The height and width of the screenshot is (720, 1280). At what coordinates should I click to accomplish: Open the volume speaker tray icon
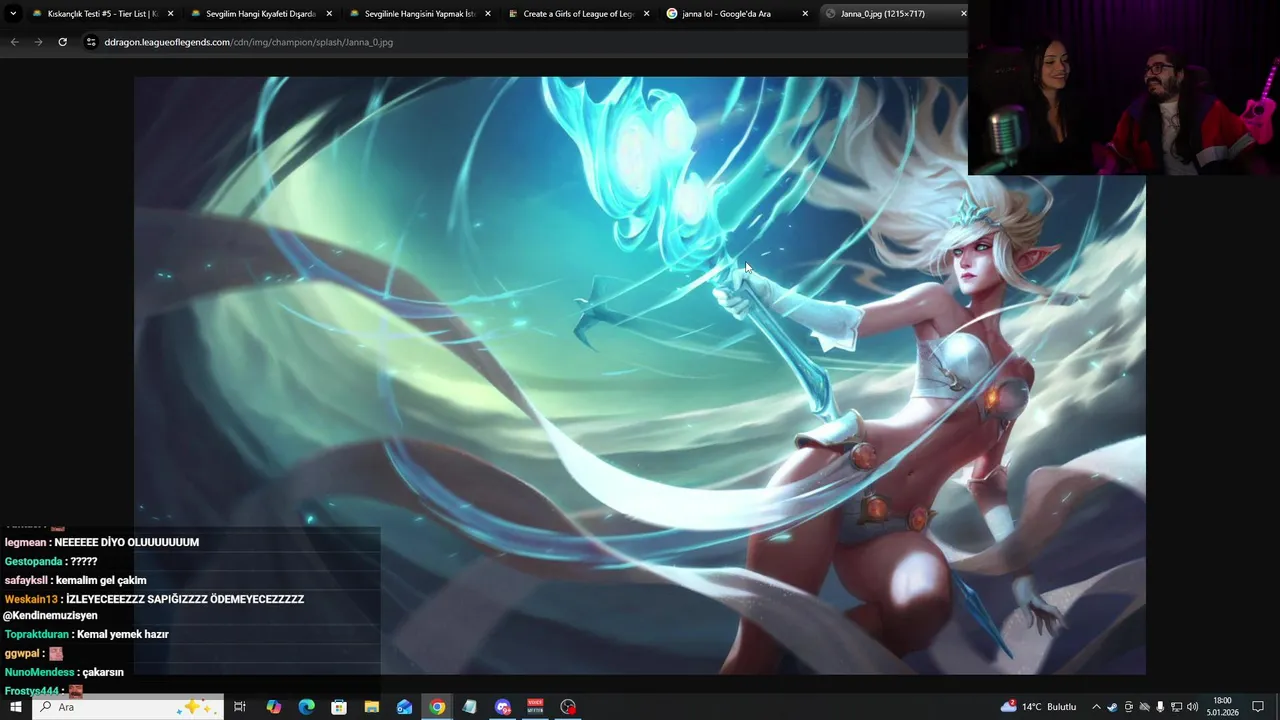pos(1192,707)
